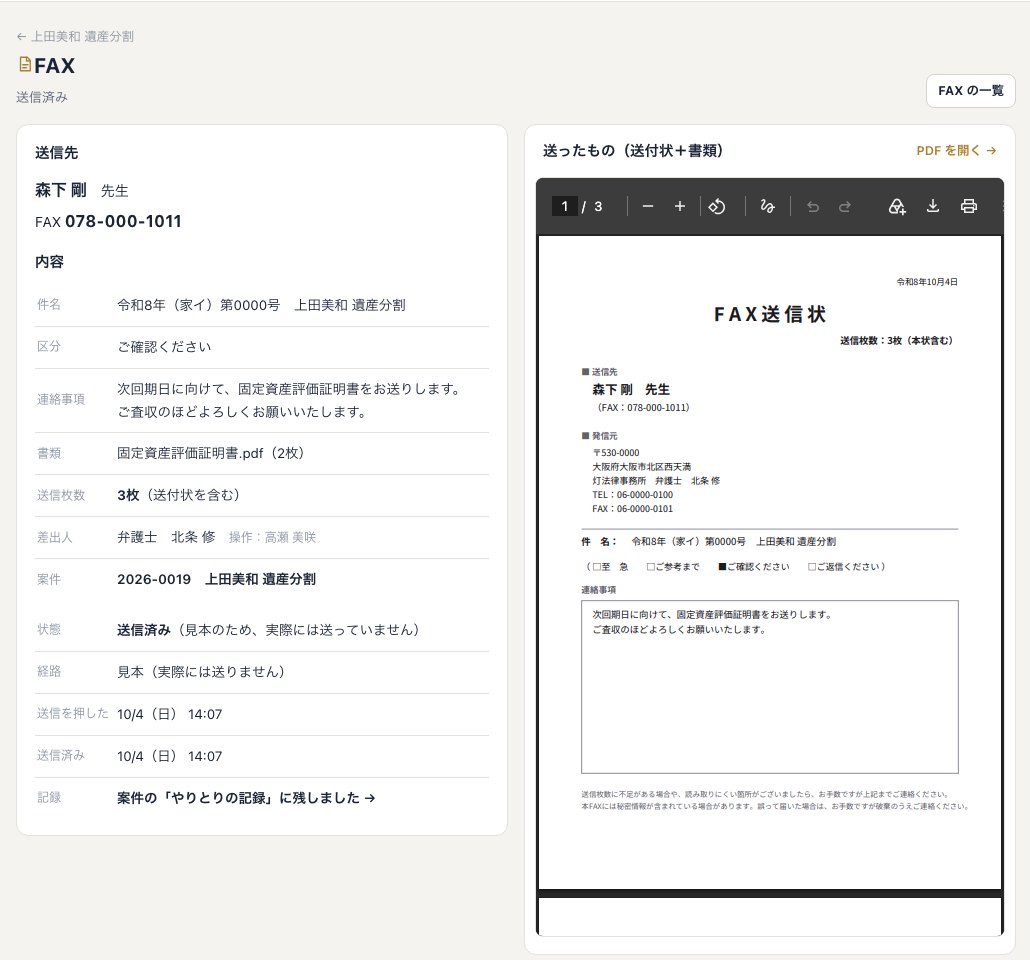Zoom in the PDF preview
The width and height of the screenshot is (1030, 960).
click(680, 206)
